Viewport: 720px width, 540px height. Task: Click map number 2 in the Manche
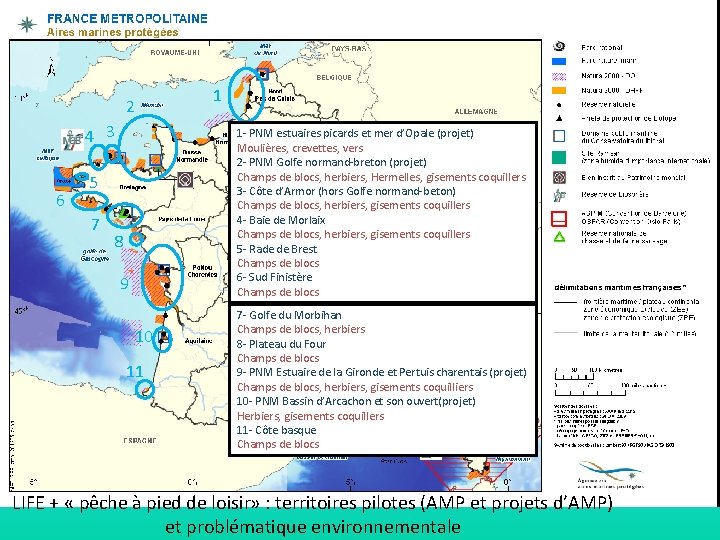pyautogui.click(x=130, y=107)
